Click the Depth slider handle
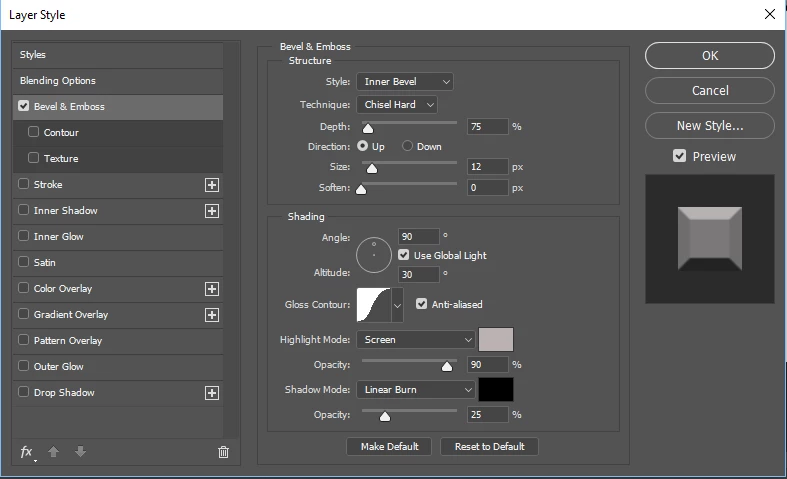Screen dimensions: 787x479 tap(368, 129)
